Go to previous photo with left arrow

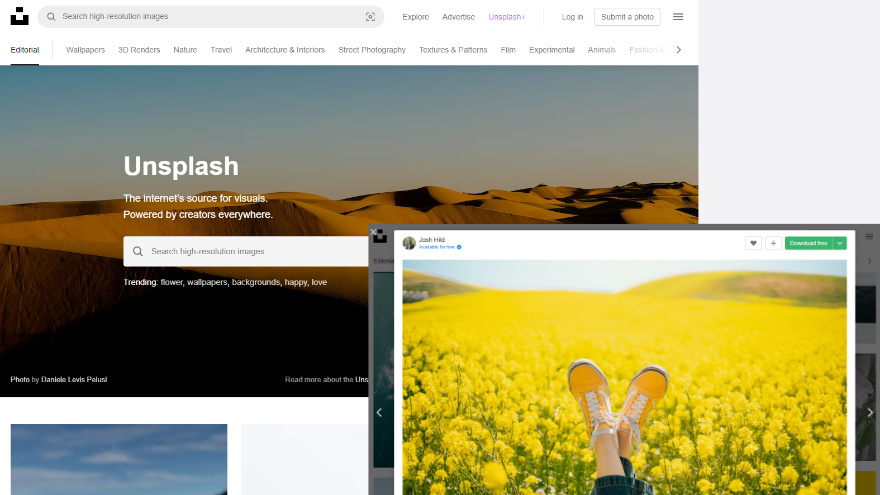pos(379,412)
